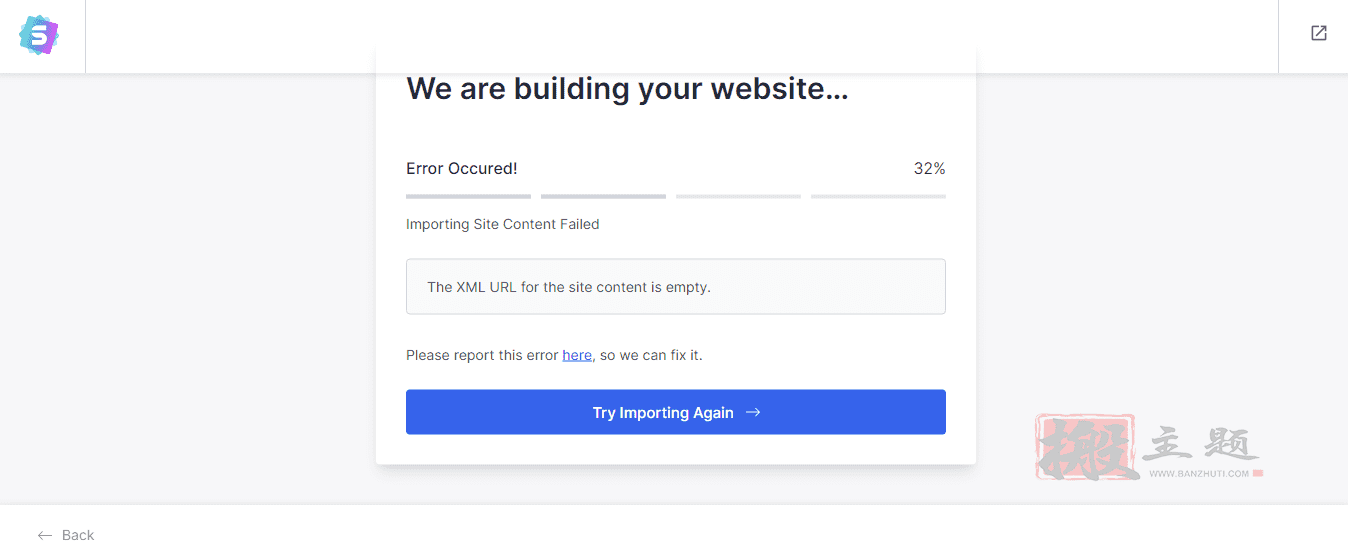Open the external link icon
This screenshot has width=1348, height=556.
tap(1319, 33)
